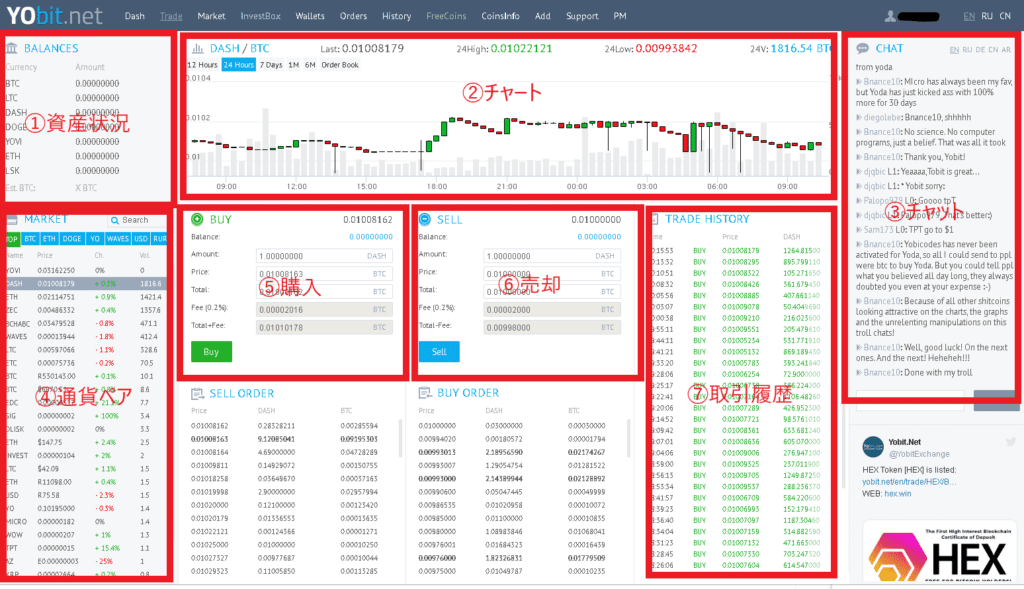Switch chart to 6M range
This screenshot has height=589, width=1024.
coord(310,65)
